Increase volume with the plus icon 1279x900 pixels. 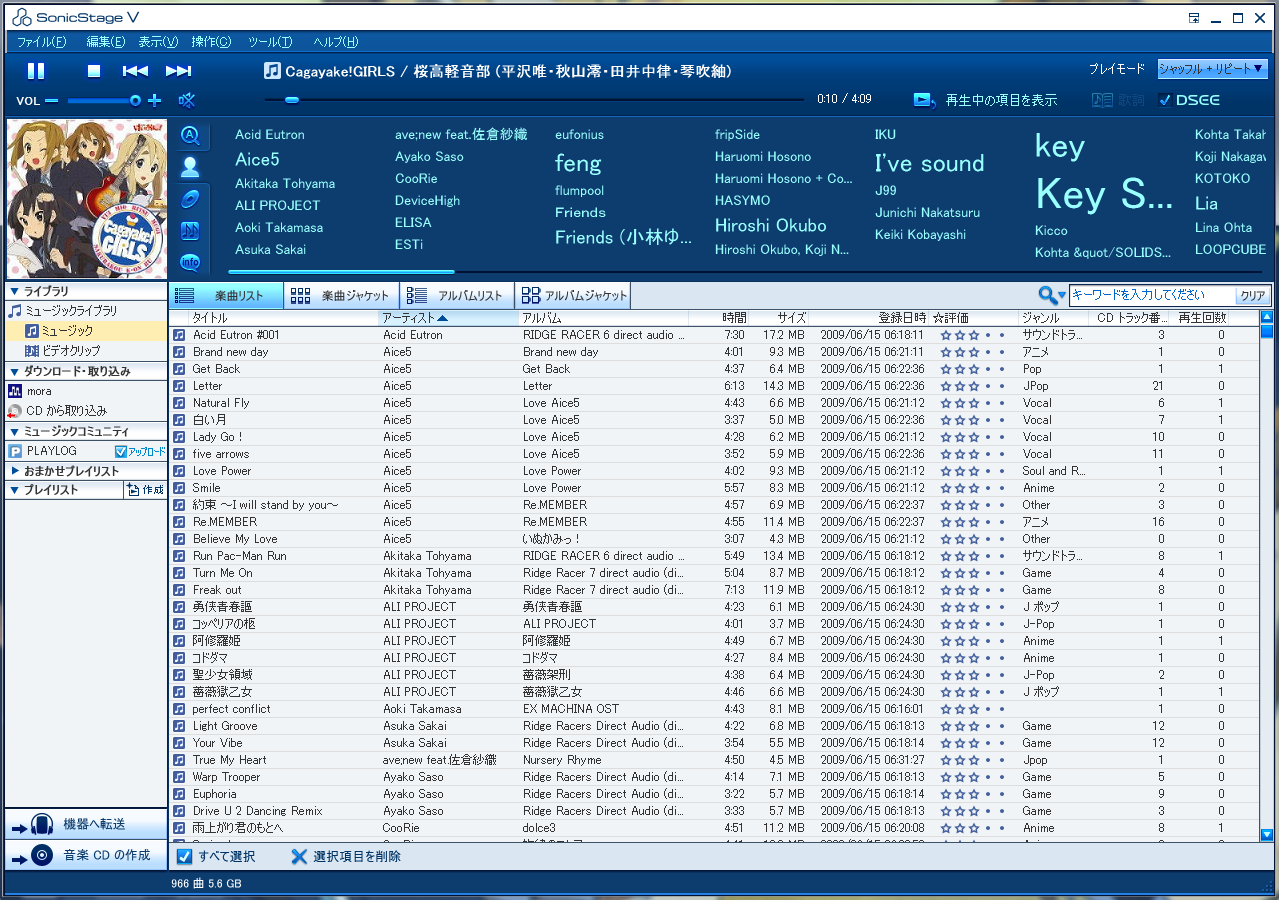click(x=154, y=100)
